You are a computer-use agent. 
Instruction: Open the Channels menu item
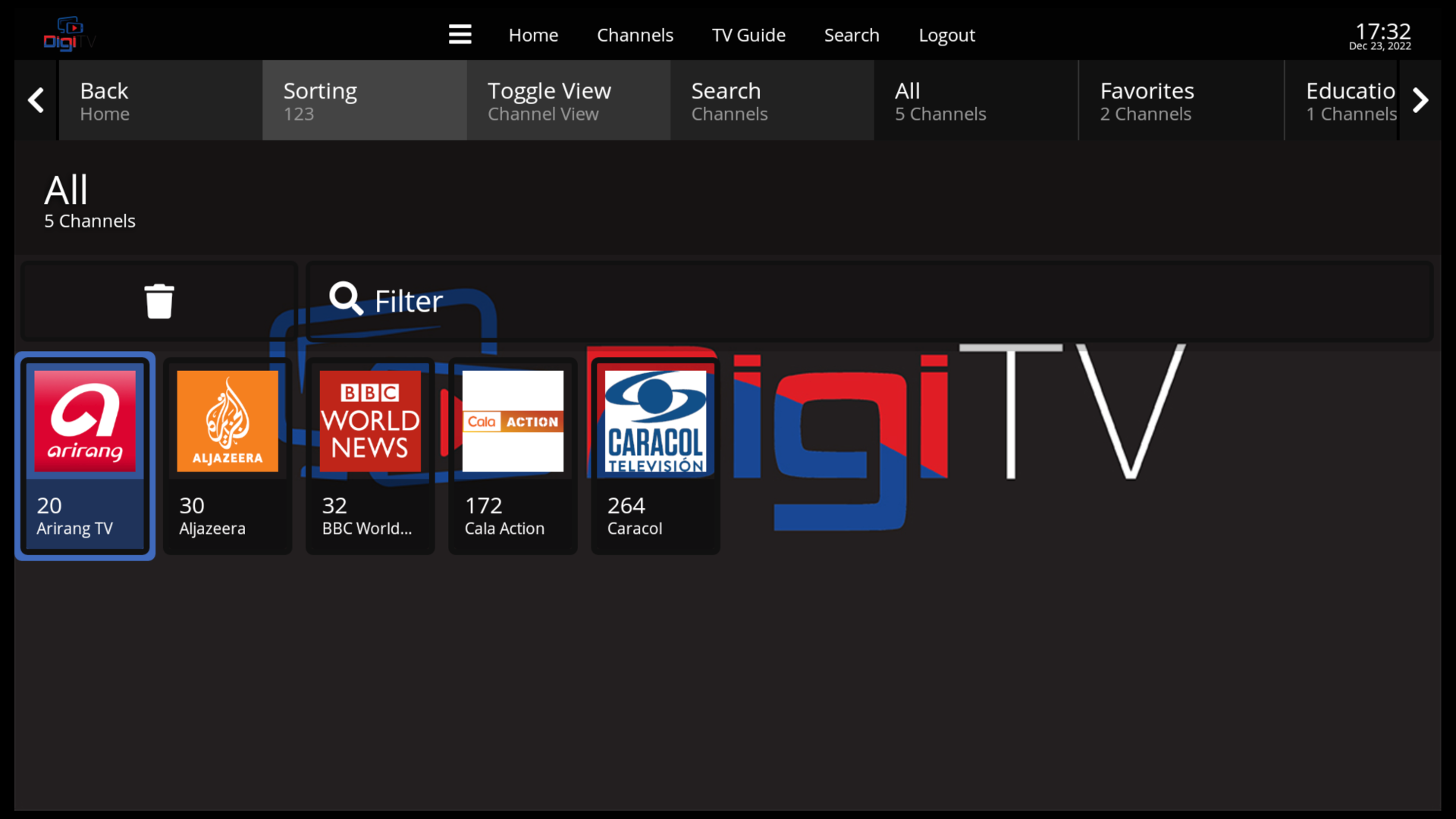point(635,35)
